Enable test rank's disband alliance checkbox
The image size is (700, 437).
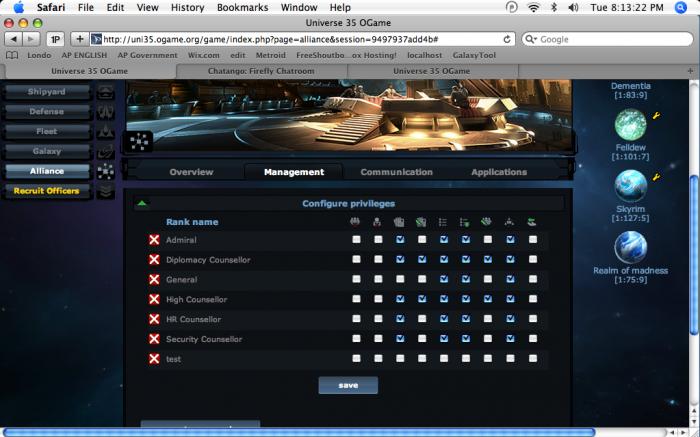(356, 358)
